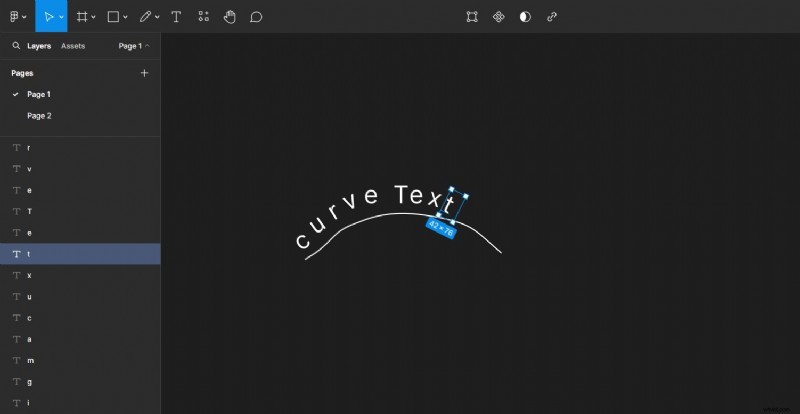Activate the Hand tool
The image size is (800, 414).
click(x=229, y=17)
